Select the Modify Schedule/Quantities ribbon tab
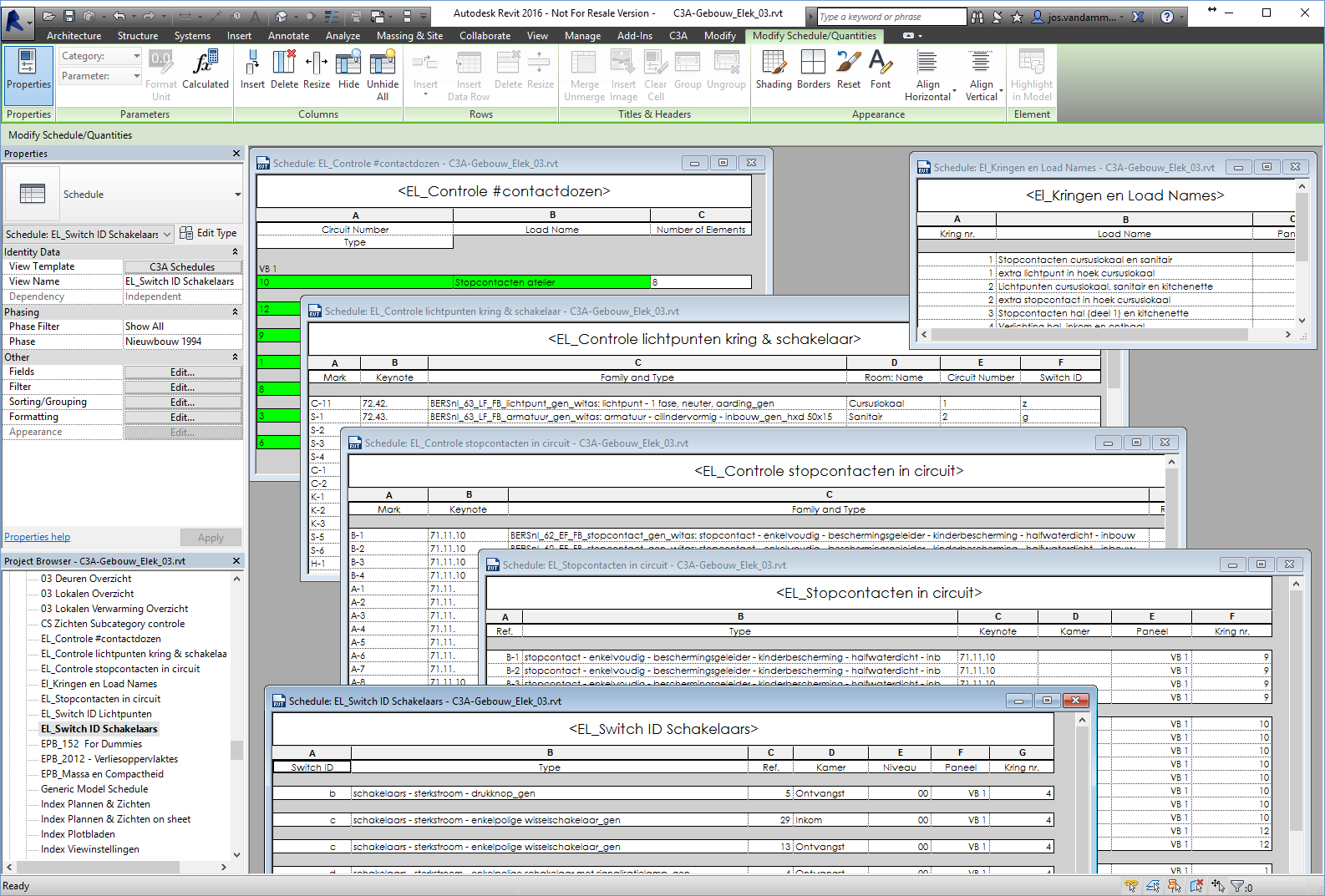Screen dimensions: 1325x896 [x=815, y=36]
